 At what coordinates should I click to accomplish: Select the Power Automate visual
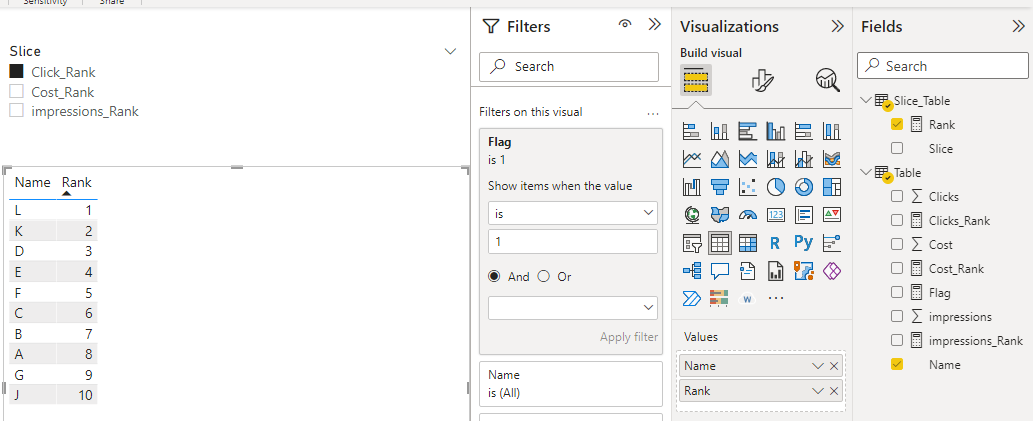tap(692, 298)
